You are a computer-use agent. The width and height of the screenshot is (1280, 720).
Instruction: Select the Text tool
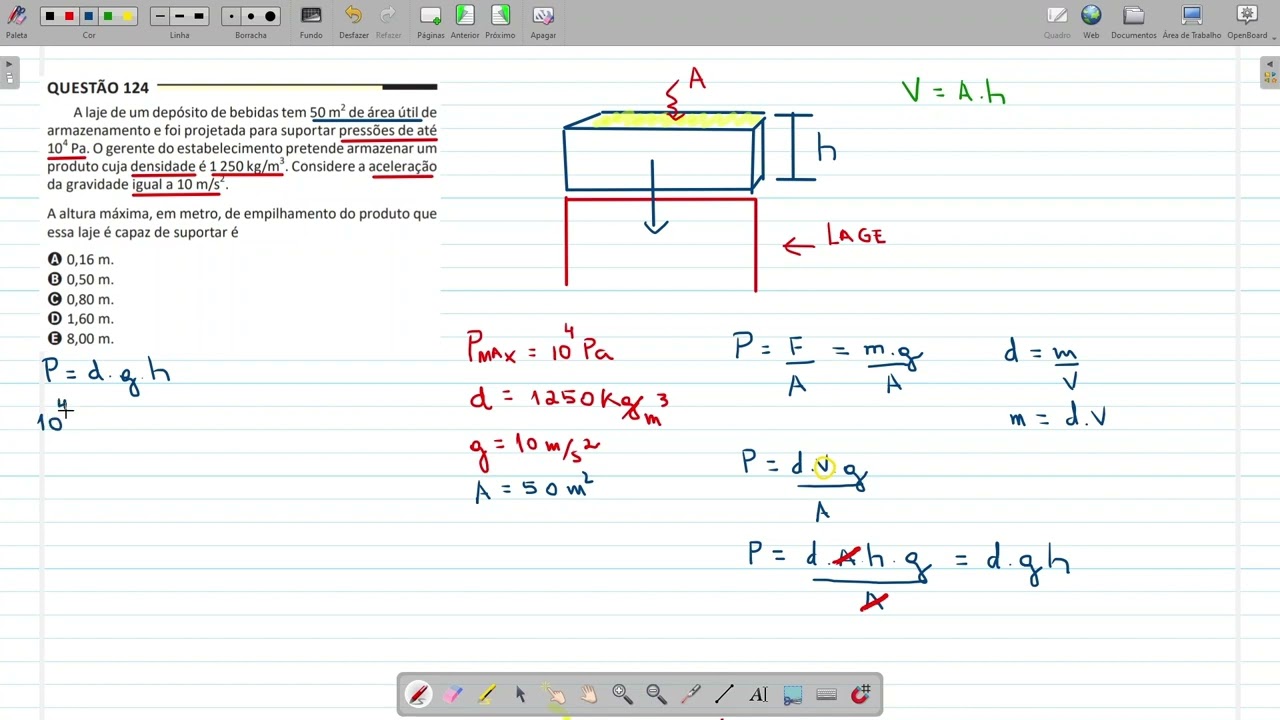[x=758, y=694]
